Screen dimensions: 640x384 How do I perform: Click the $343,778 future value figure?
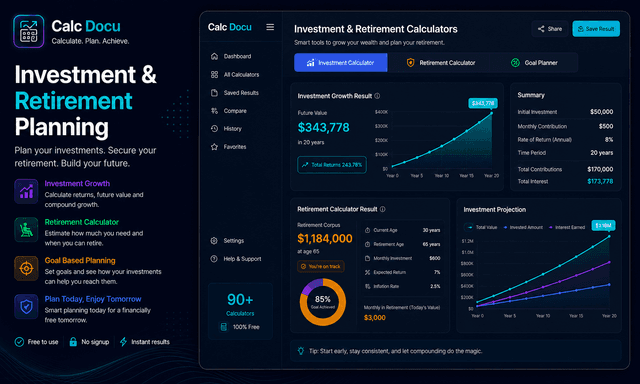click(323, 128)
